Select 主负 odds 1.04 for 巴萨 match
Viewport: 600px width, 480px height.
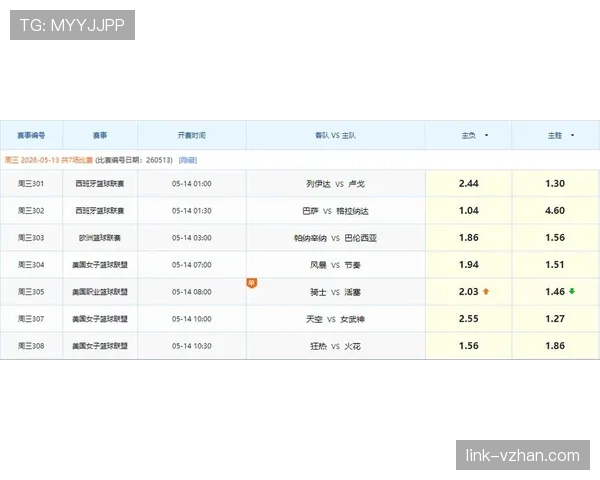(469, 211)
